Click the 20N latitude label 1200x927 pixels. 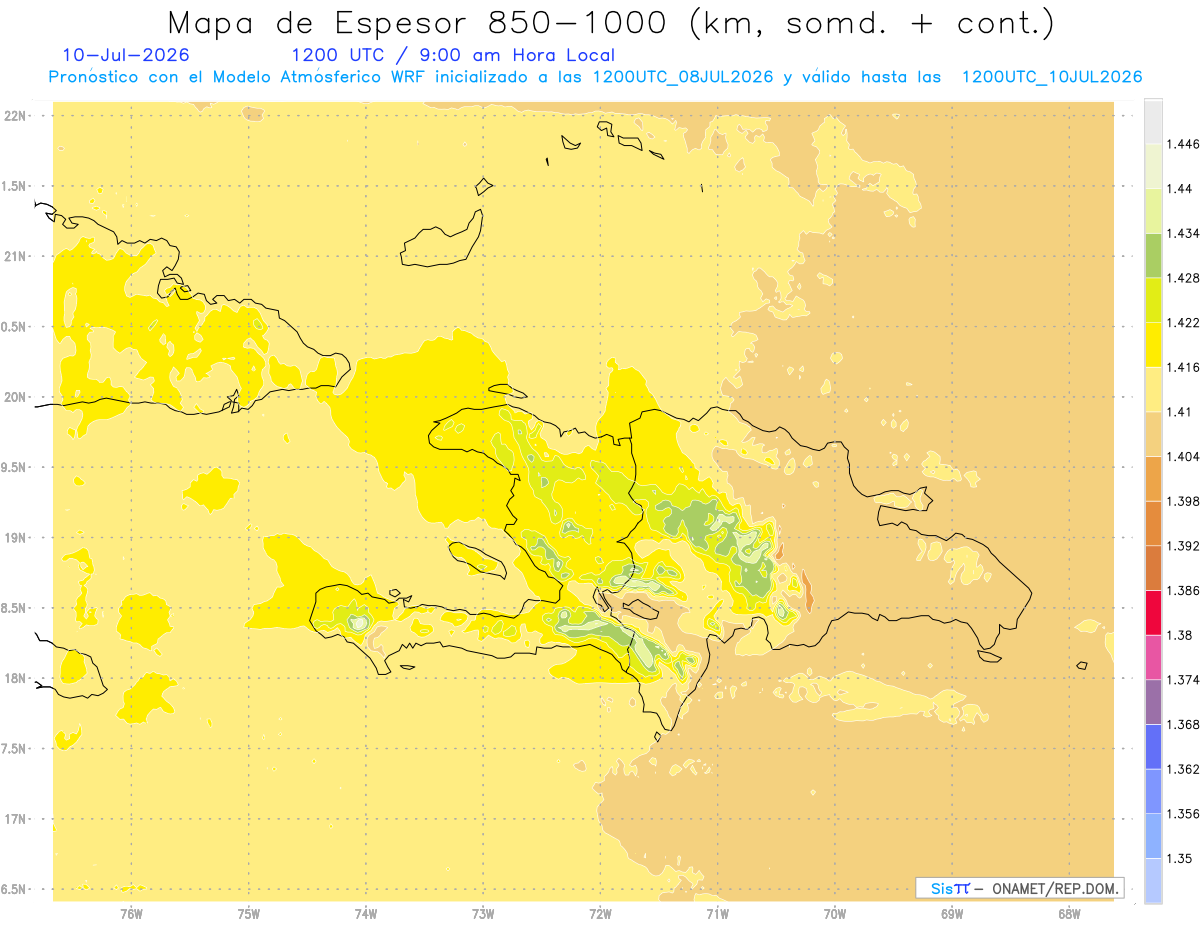(x=14, y=397)
